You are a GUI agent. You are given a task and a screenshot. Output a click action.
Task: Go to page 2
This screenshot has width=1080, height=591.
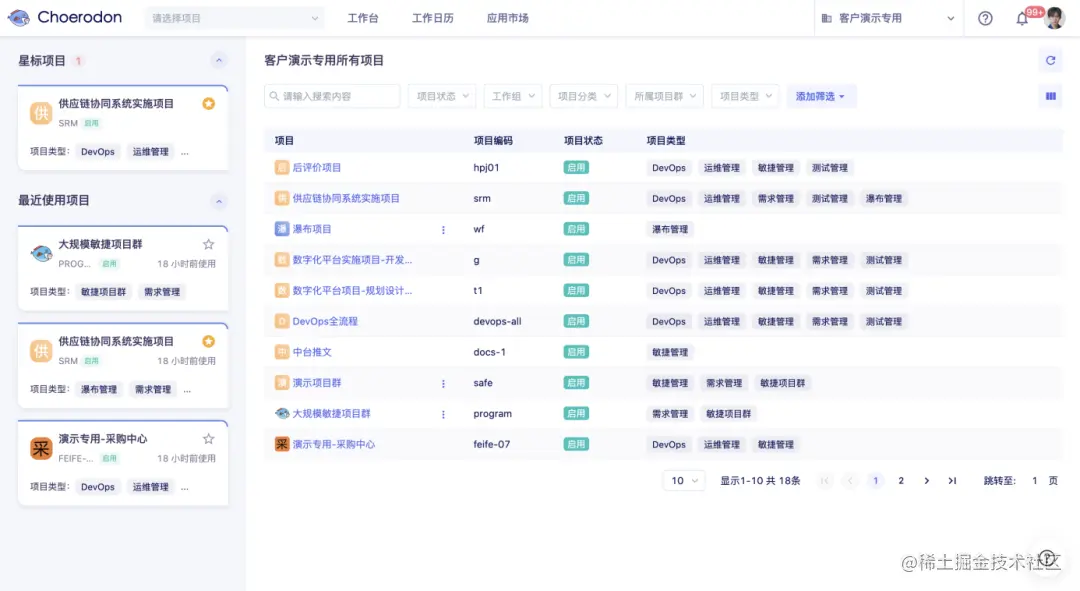[901, 481]
